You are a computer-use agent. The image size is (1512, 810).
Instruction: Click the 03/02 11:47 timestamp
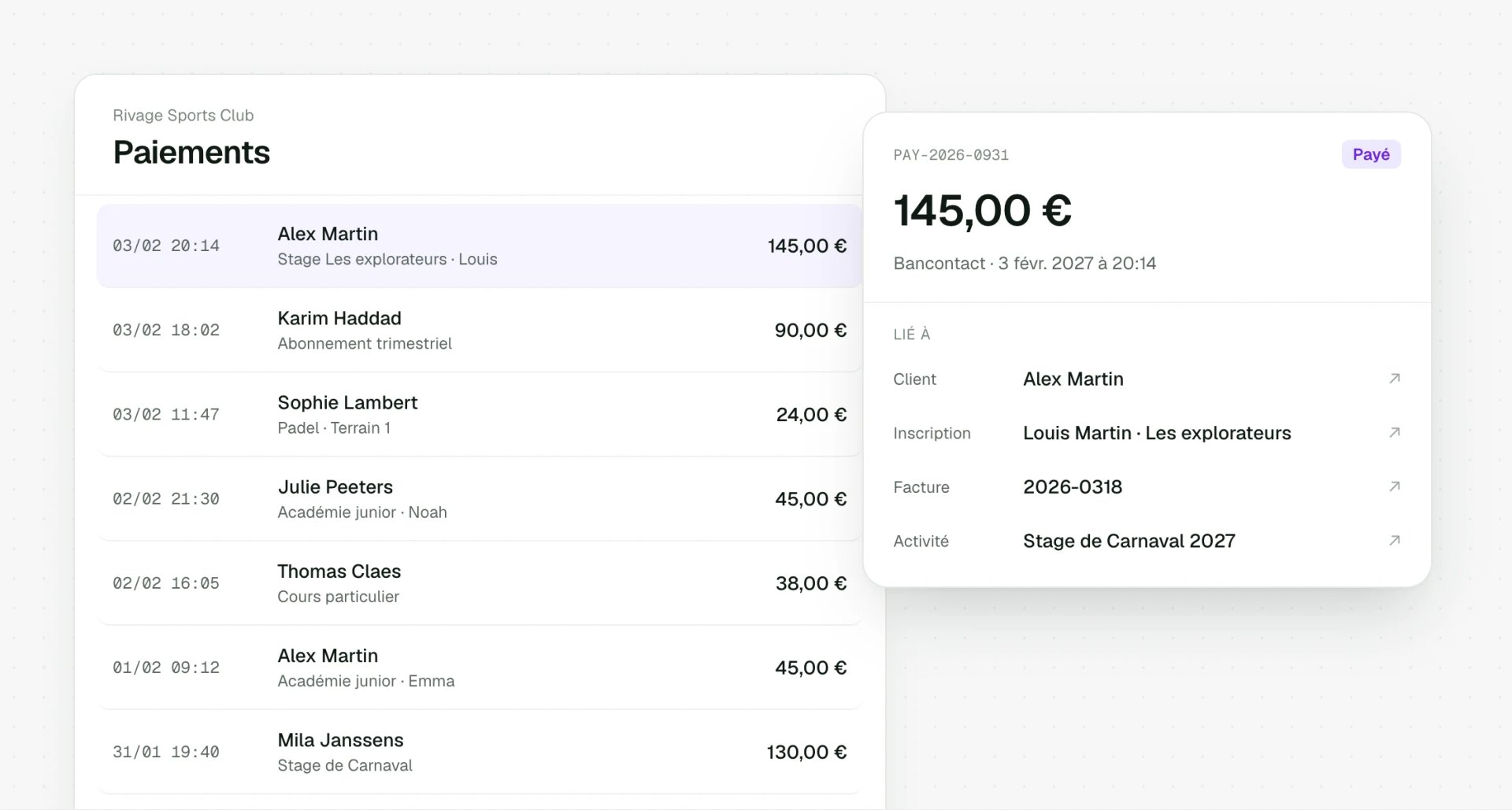[166, 415]
